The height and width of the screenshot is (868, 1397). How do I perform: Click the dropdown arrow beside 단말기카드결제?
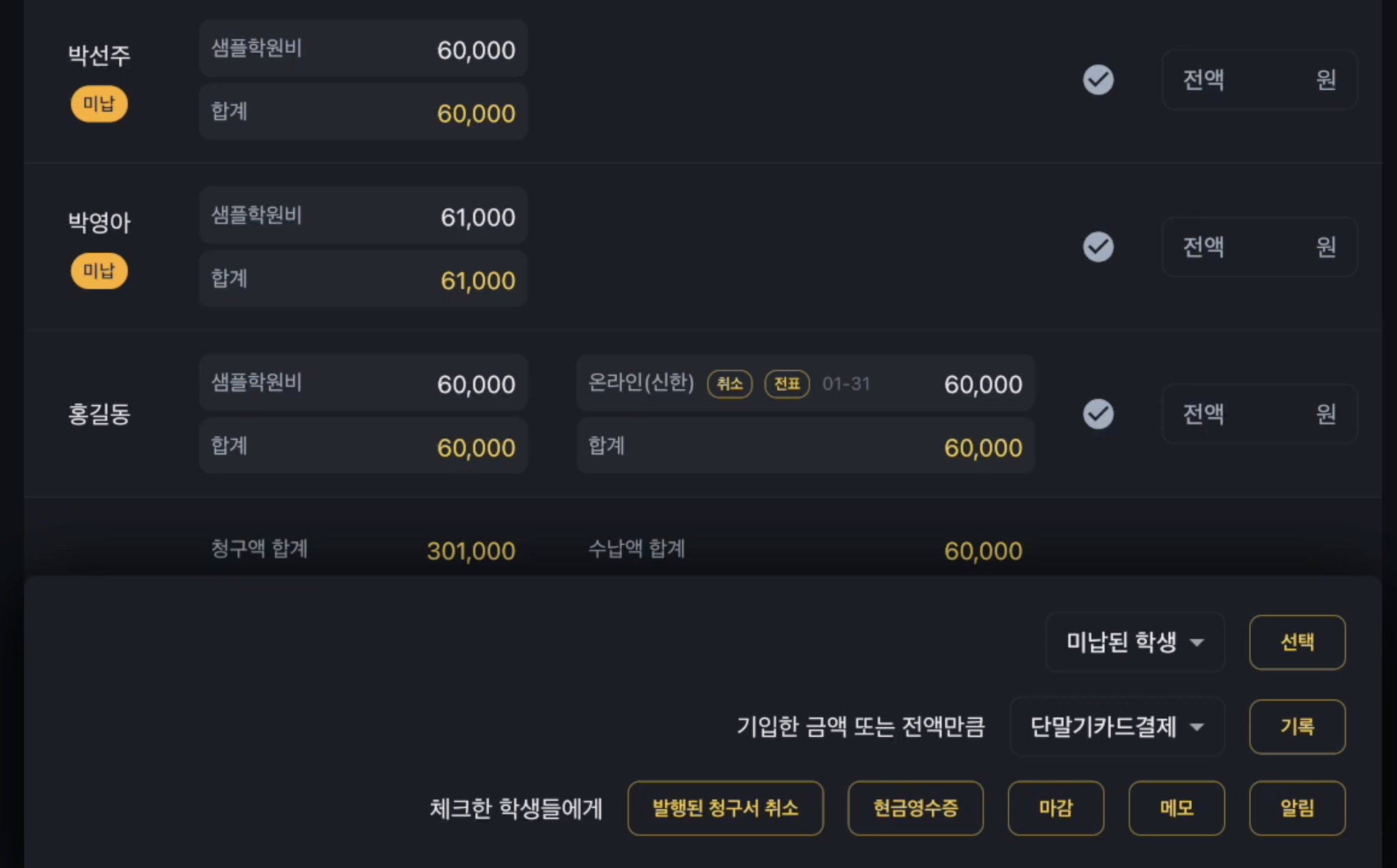pos(1197,728)
